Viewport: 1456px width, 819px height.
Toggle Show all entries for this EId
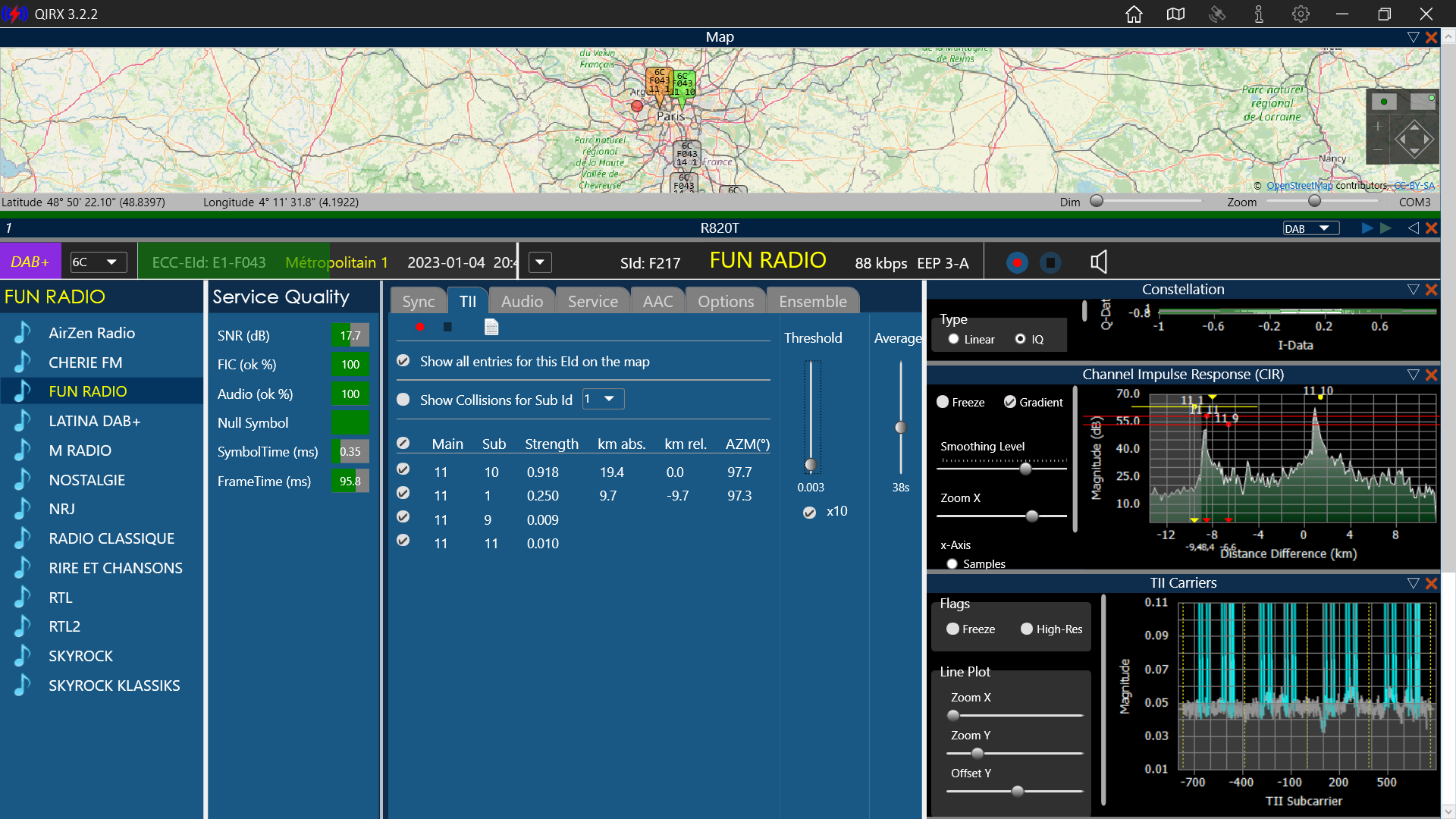coord(403,361)
